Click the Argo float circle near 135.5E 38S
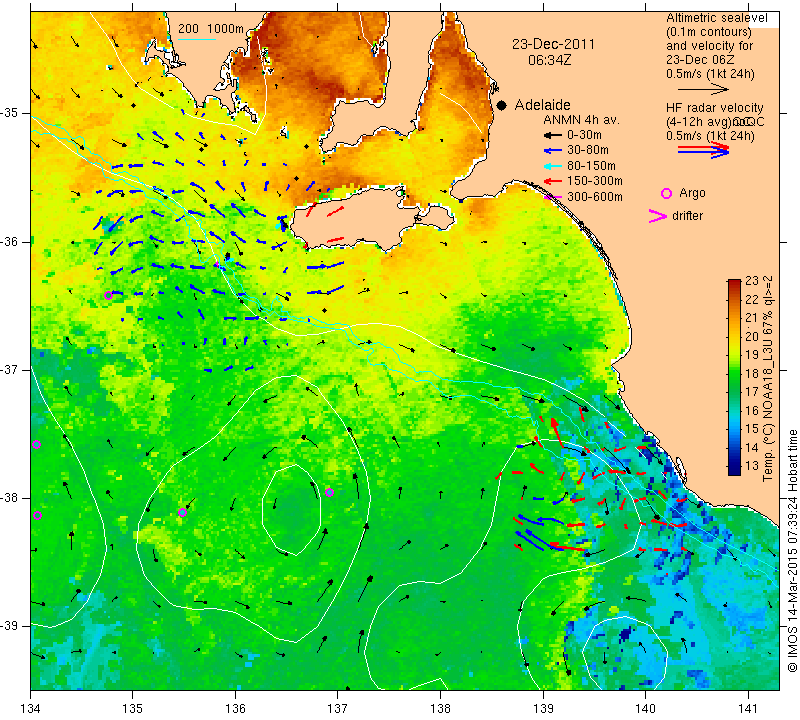800x720 pixels. click(183, 512)
